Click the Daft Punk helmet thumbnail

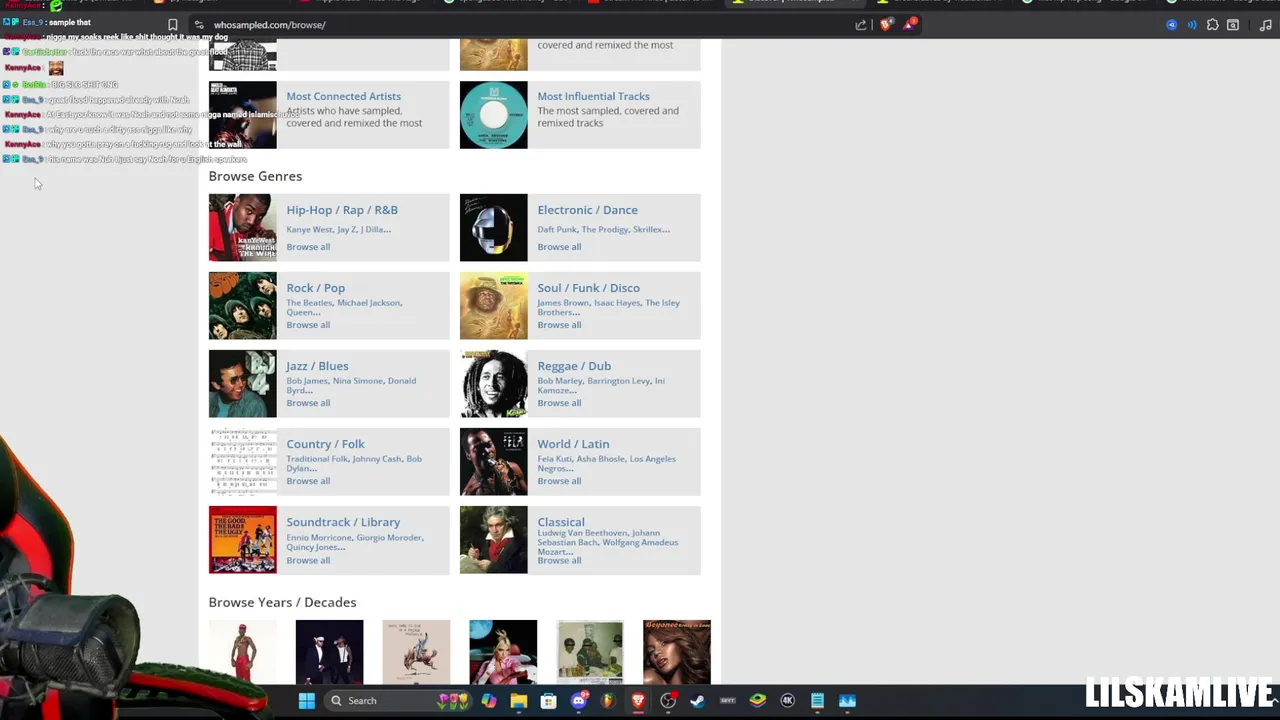[493, 227]
